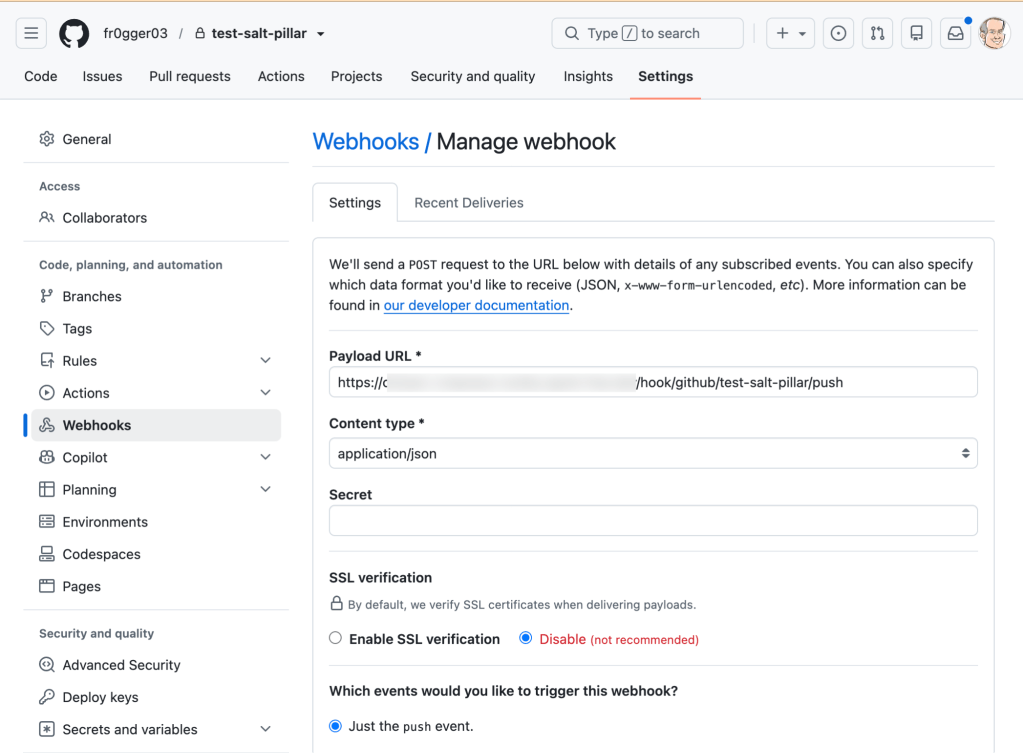Screen dimensions: 1023x753
Task: Open the create new plus dropdown
Action: pyautogui.click(x=790, y=33)
